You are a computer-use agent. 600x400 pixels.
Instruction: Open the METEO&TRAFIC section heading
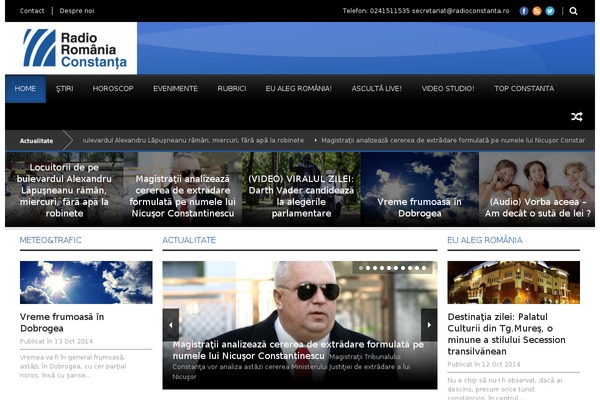point(51,240)
